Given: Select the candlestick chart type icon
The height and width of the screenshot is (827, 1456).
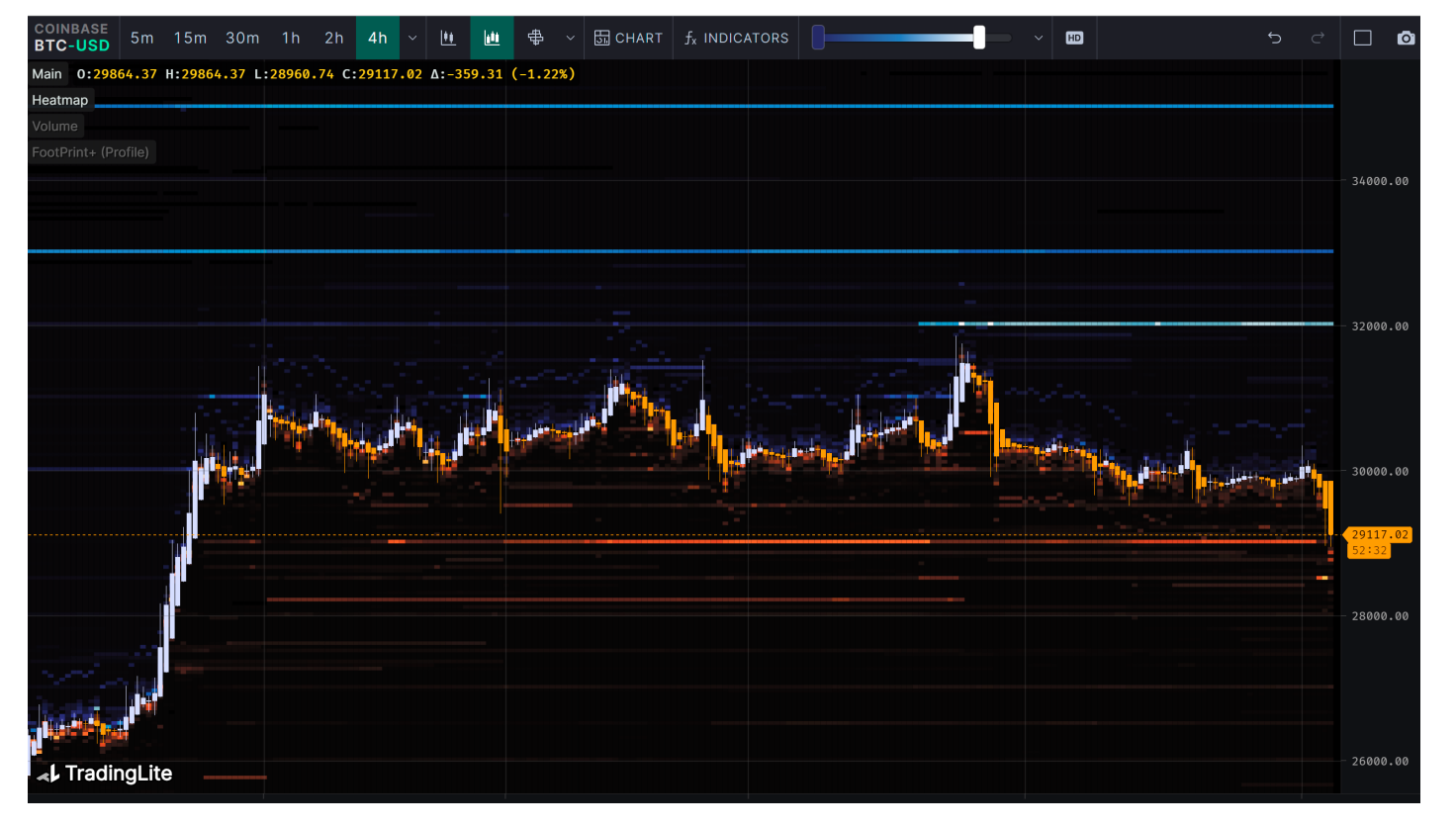Looking at the screenshot, I should (448, 38).
